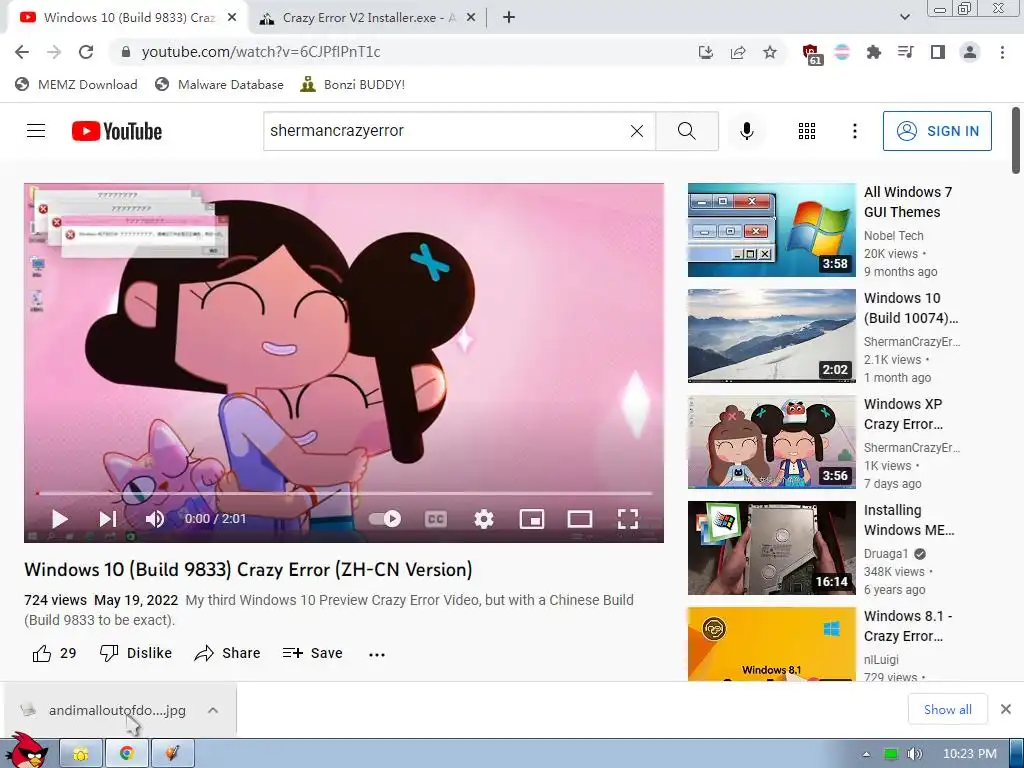Close the downloads bar

point(1006,709)
